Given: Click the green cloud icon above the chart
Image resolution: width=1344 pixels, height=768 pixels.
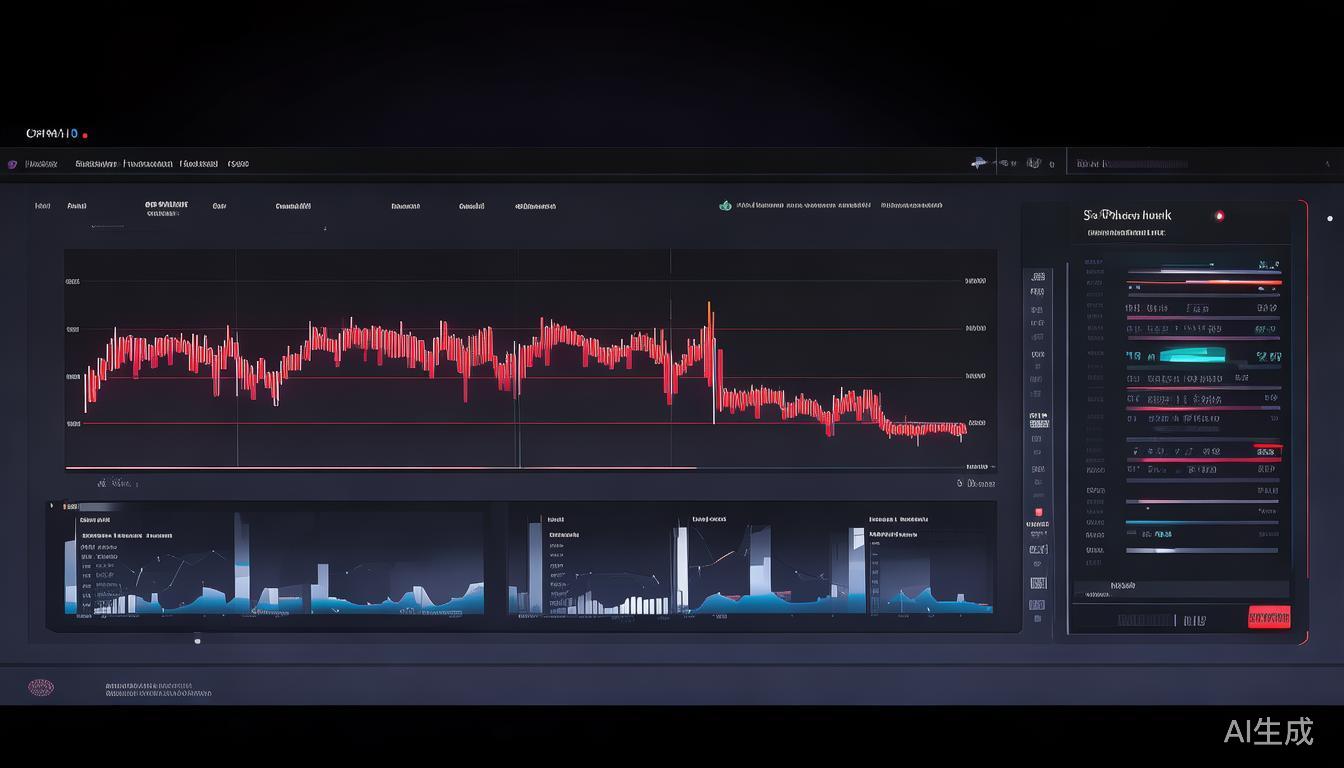Looking at the screenshot, I should (x=725, y=206).
